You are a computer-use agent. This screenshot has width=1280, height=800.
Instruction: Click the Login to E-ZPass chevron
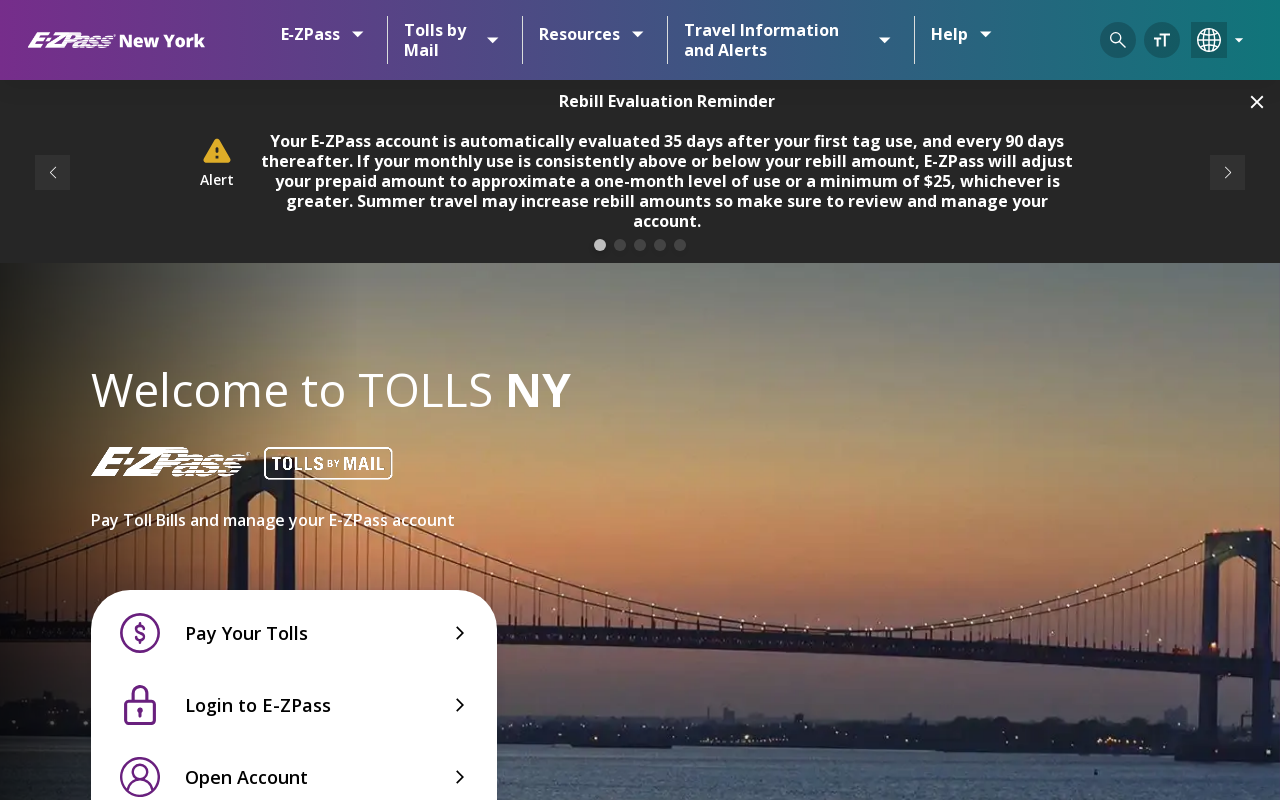click(x=460, y=705)
